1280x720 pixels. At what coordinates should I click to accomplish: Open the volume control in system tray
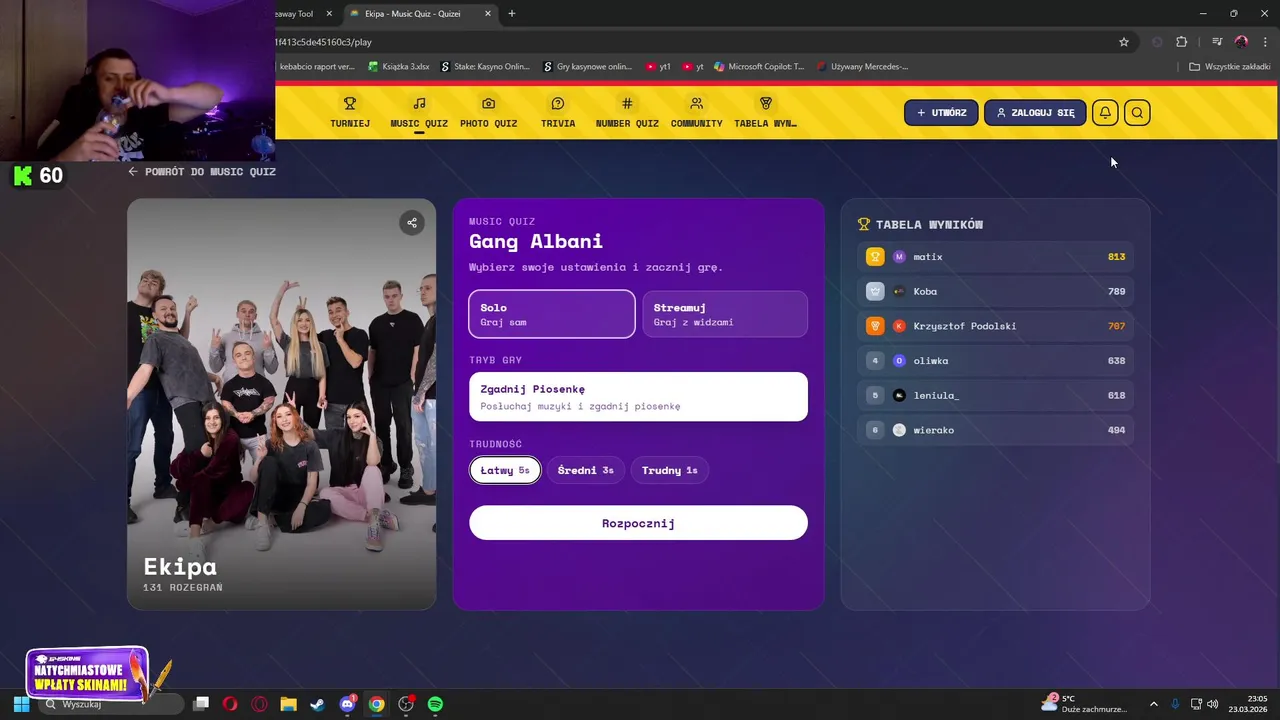[x=1213, y=704]
